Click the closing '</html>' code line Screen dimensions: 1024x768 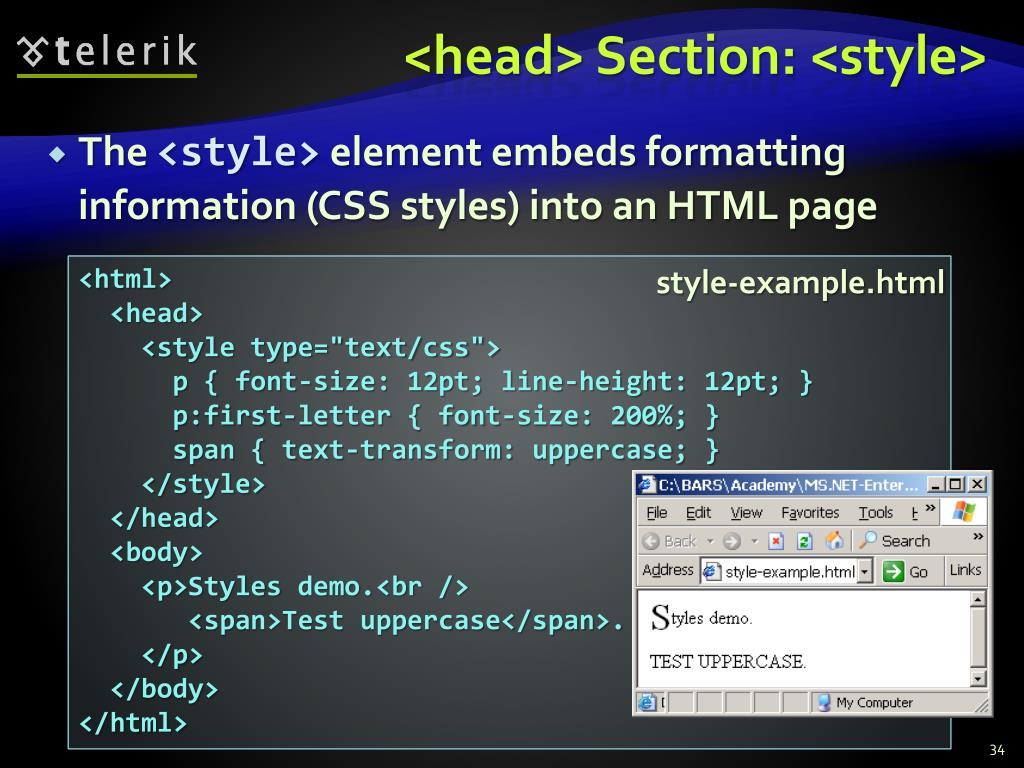[133, 723]
